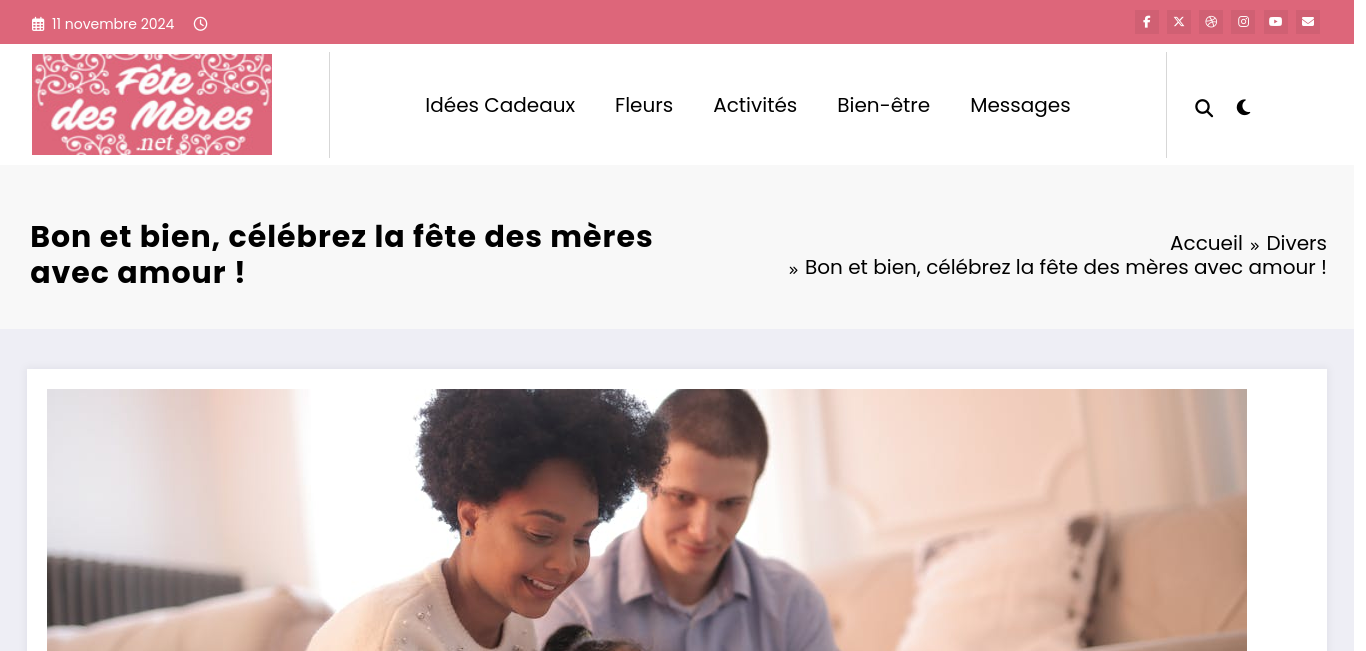Open the Idées Cadeaux menu
Screen dimensions: 1366x651
[x=500, y=105]
